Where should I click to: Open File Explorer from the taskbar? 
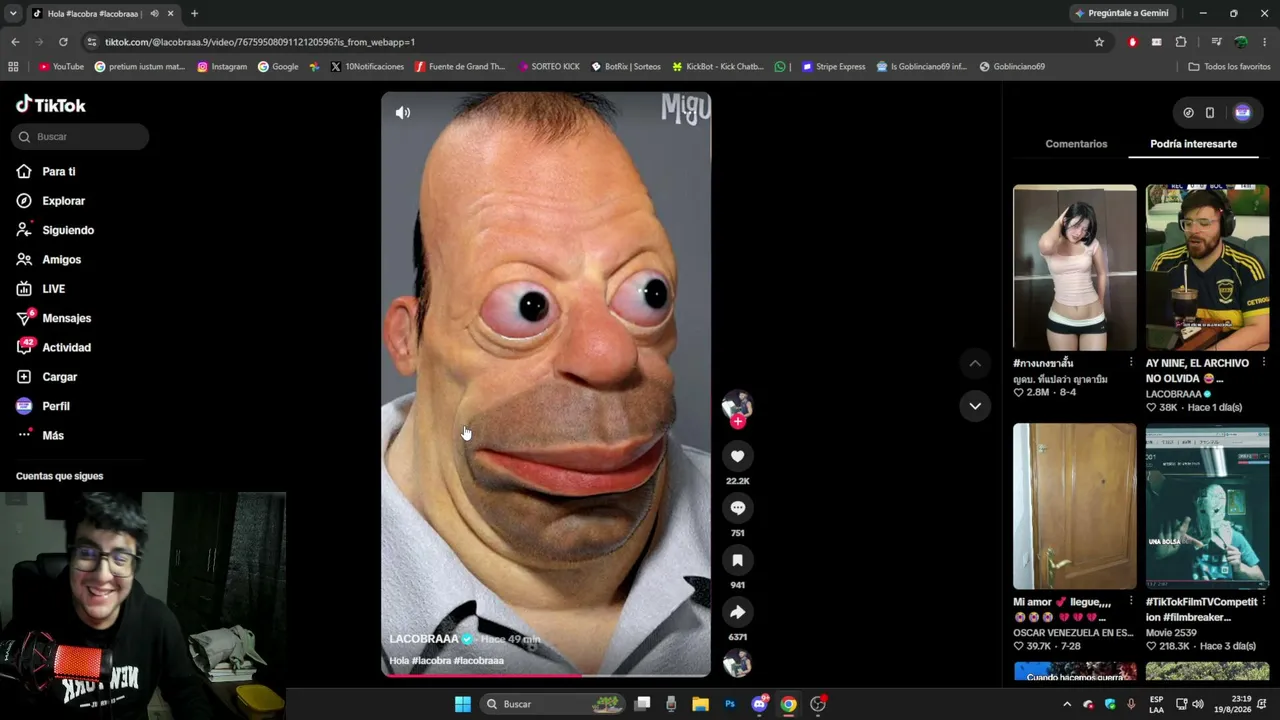700,704
